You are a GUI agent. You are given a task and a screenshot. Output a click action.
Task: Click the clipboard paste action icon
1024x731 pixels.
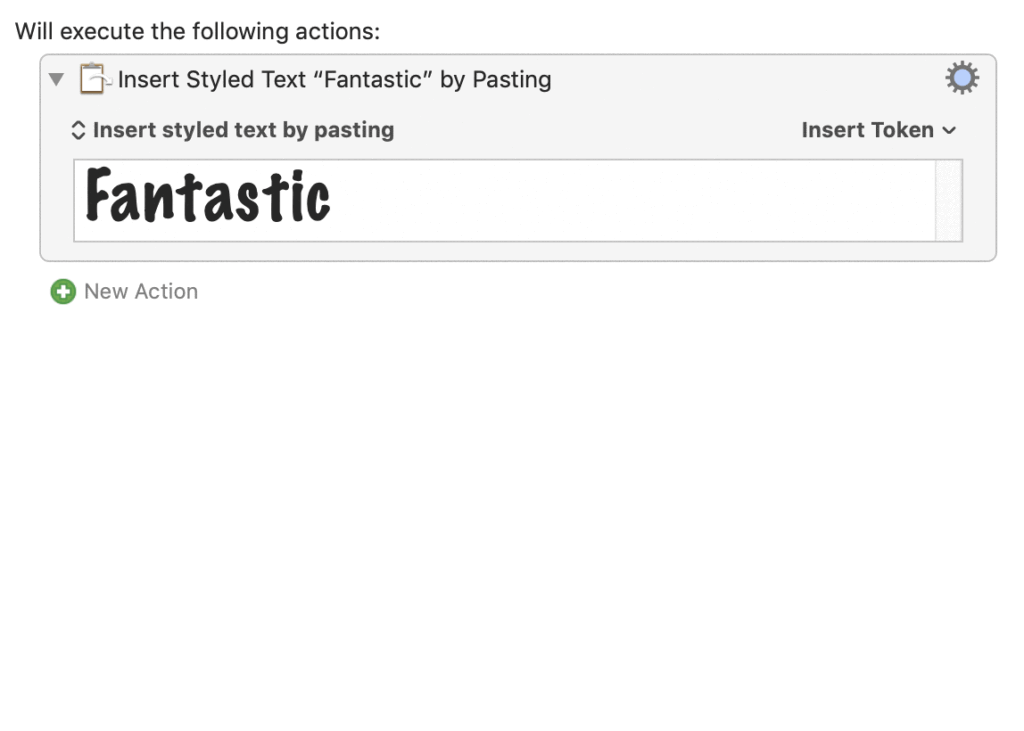click(93, 79)
